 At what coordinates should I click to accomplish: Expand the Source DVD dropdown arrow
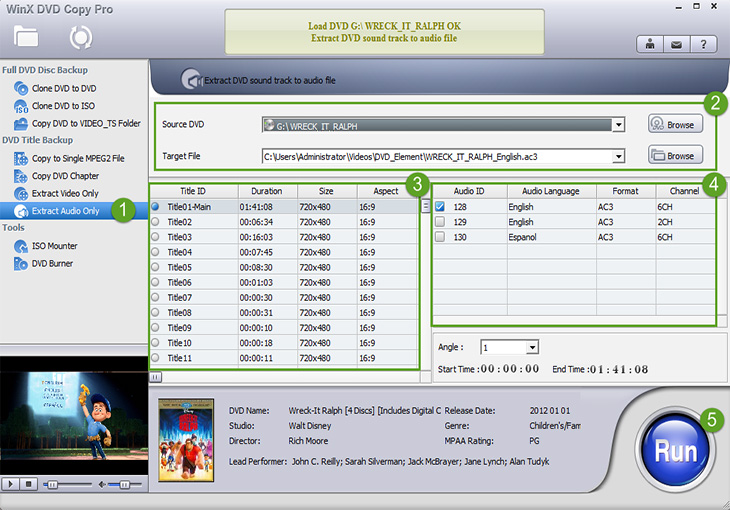pos(618,125)
